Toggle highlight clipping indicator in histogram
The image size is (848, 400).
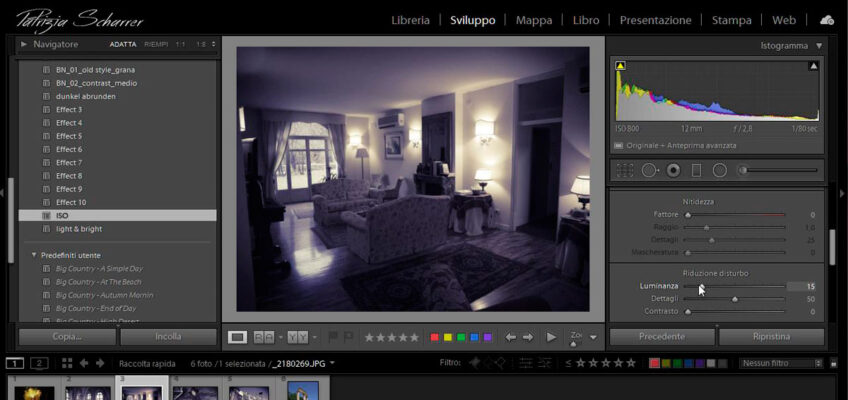(813, 66)
